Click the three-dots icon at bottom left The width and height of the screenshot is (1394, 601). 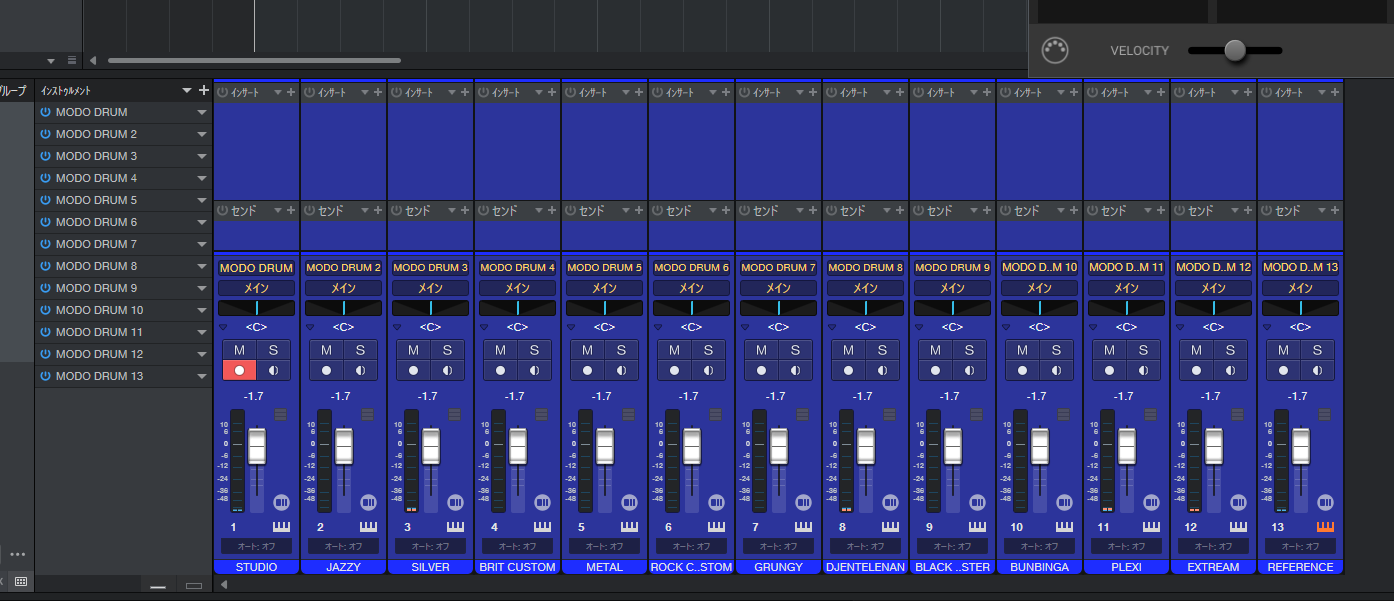(18, 554)
